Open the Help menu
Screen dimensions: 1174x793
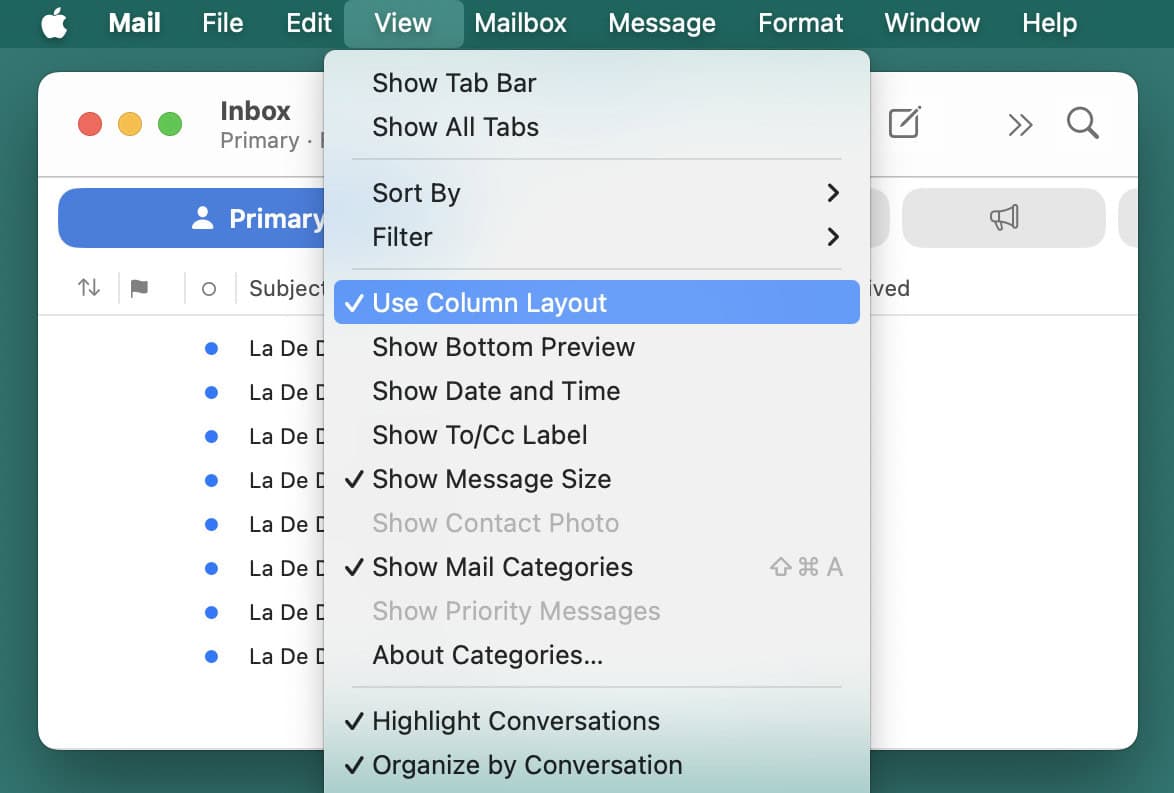[1050, 23]
